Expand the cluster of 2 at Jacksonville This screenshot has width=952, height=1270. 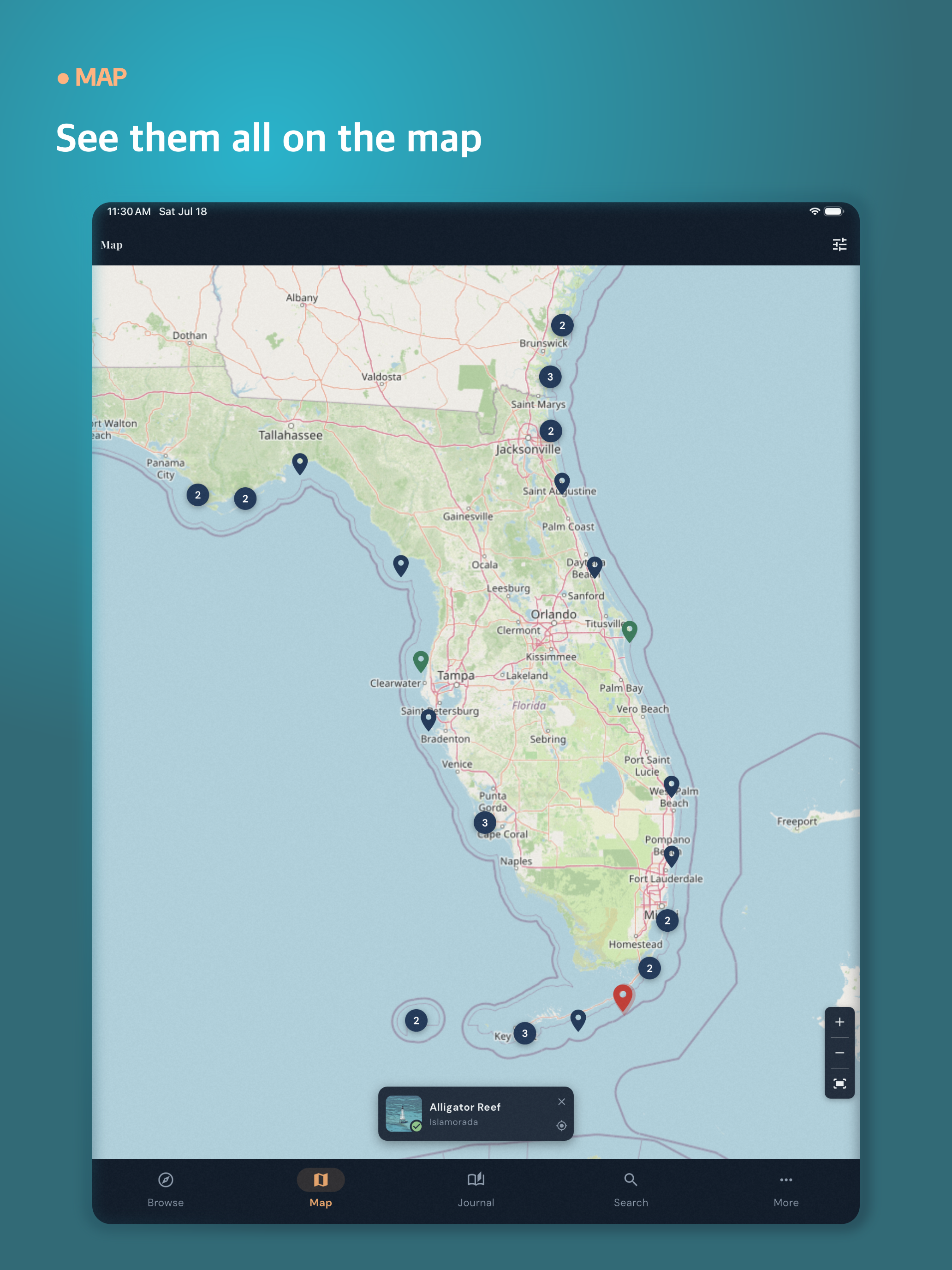(551, 431)
